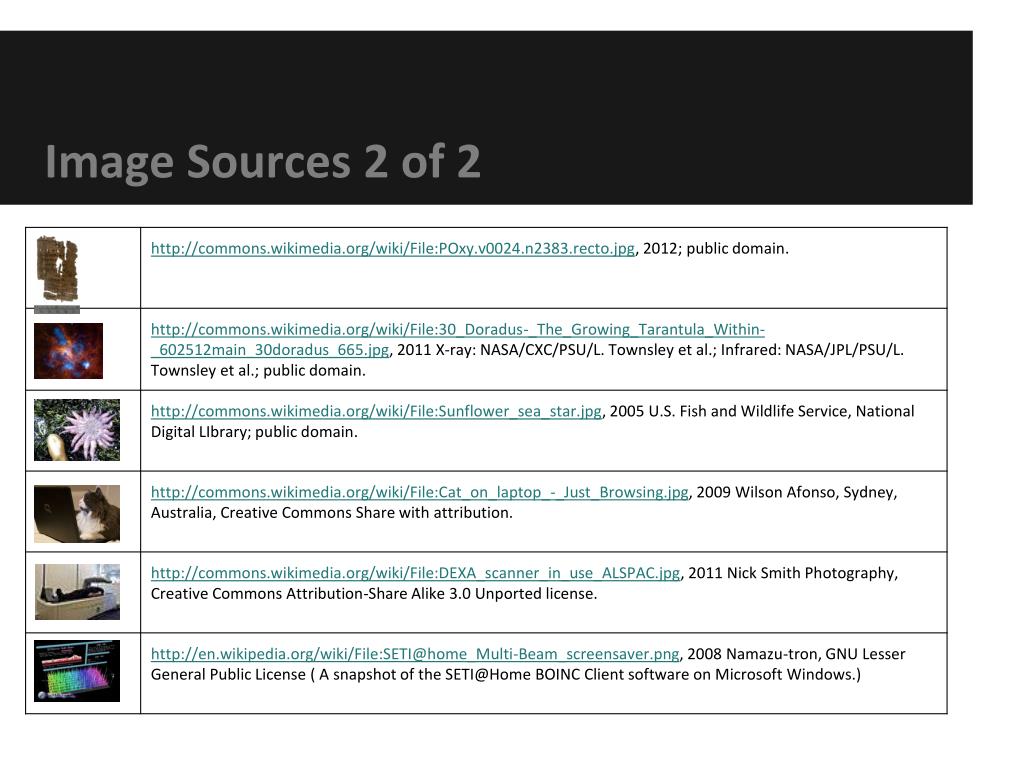Select the Tarantula nebula thumbnail
Screen dimensions: 1024x768
(69, 351)
